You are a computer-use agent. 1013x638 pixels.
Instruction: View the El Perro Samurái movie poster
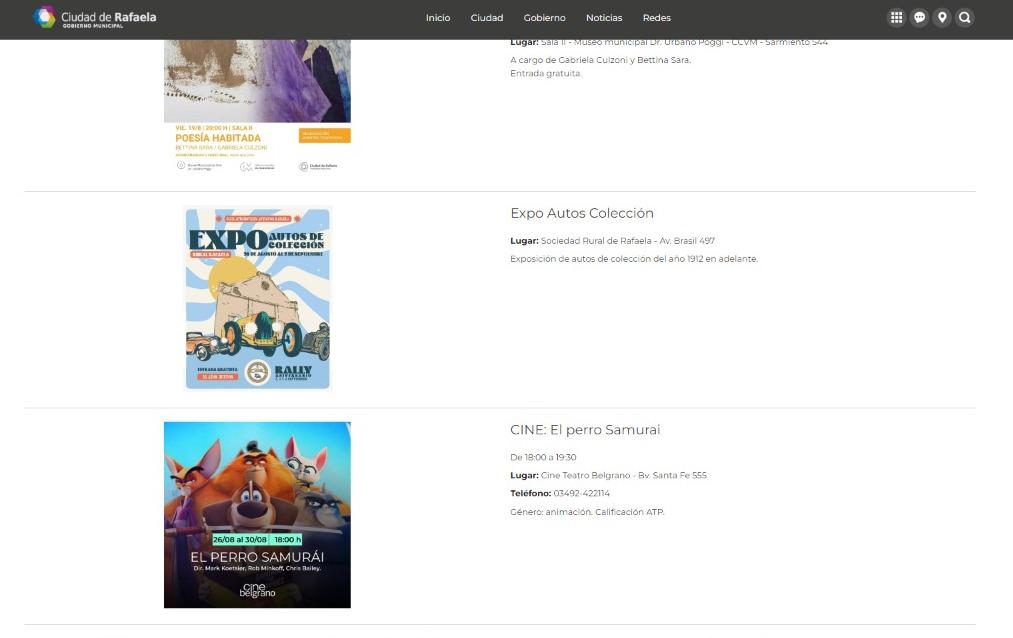tap(257, 515)
